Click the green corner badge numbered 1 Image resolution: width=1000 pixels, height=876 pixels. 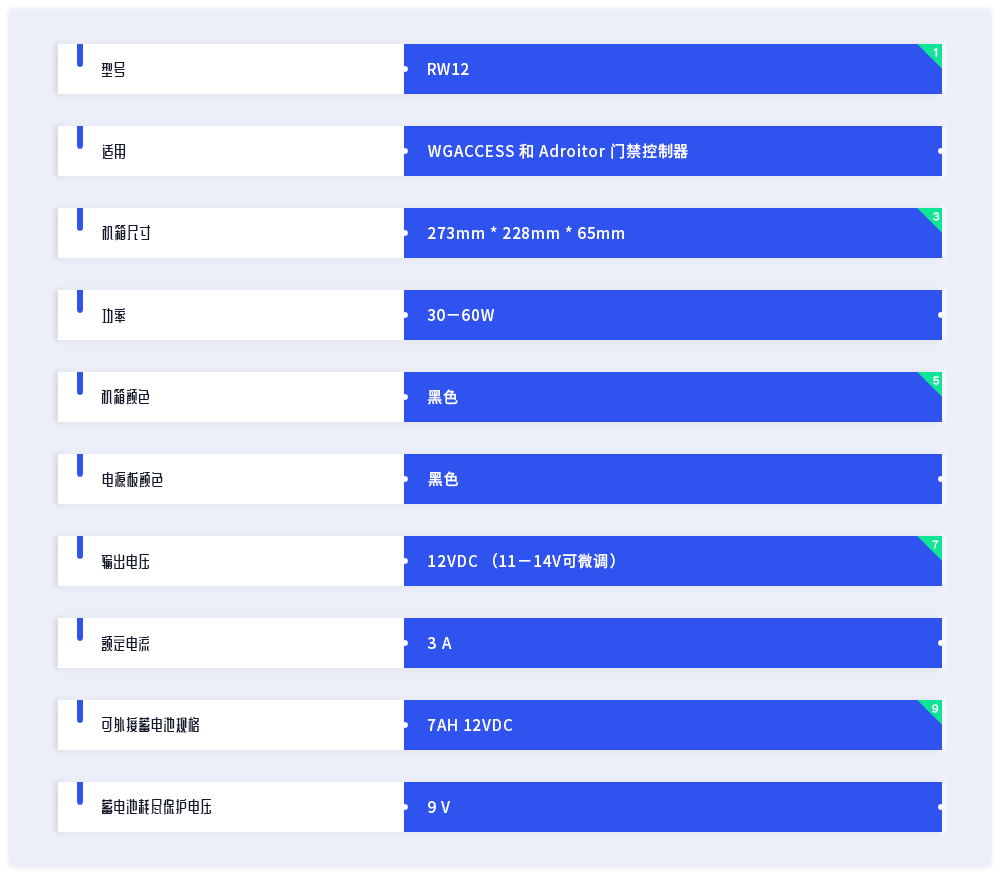tap(933, 53)
